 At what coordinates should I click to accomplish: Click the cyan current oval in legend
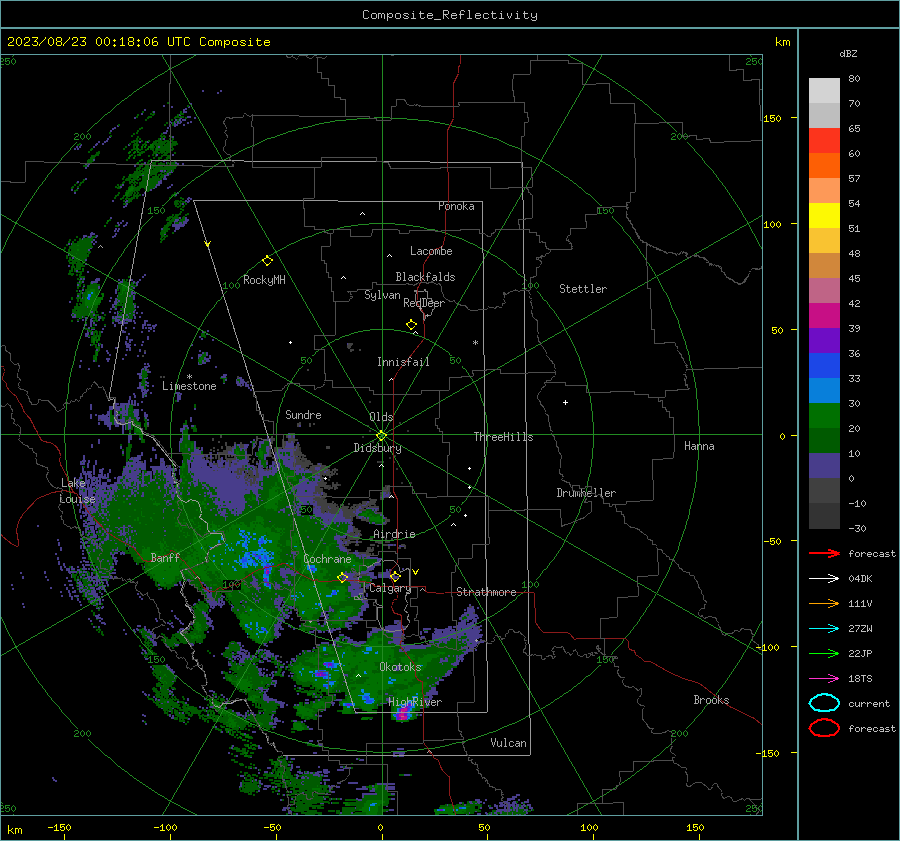pyautogui.click(x=824, y=703)
